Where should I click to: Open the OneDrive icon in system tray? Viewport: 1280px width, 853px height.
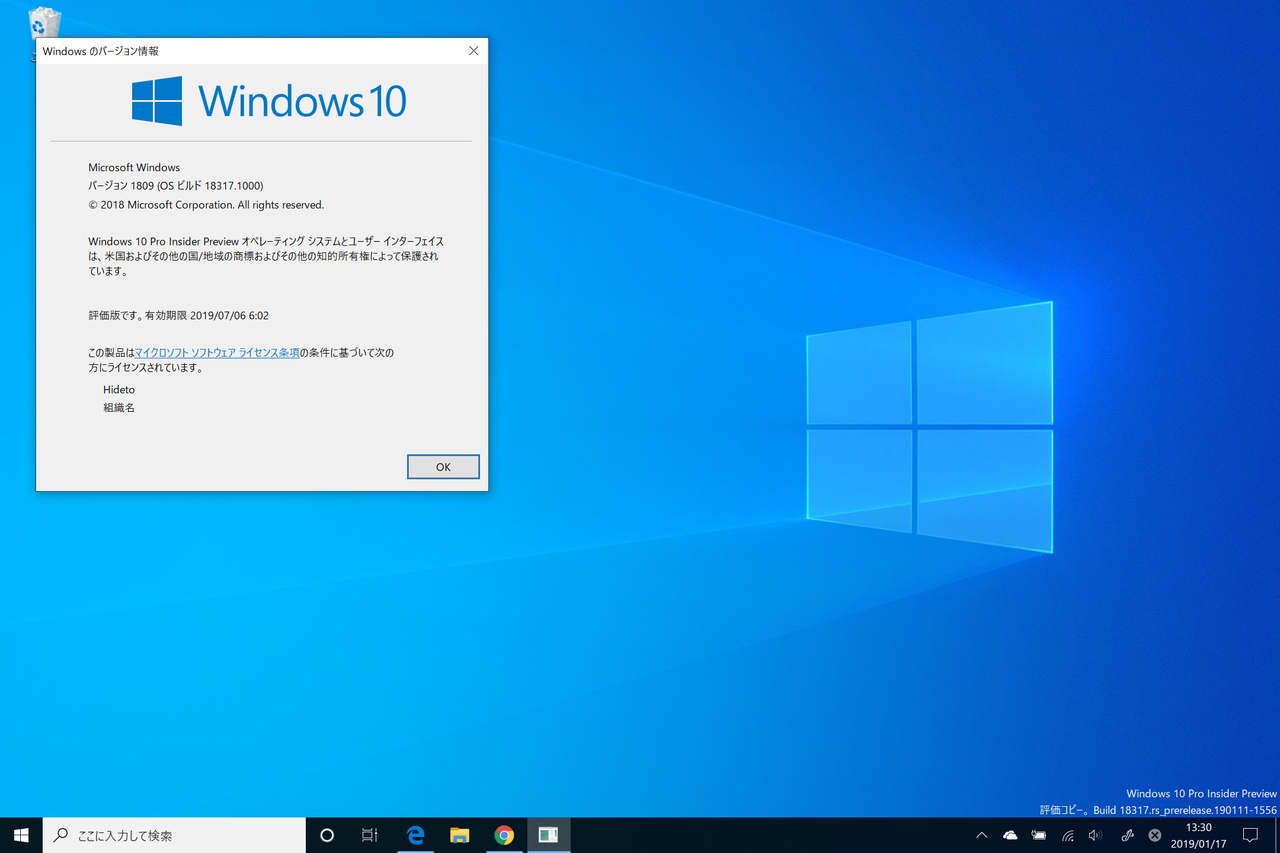pyautogui.click(x=1010, y=835)
